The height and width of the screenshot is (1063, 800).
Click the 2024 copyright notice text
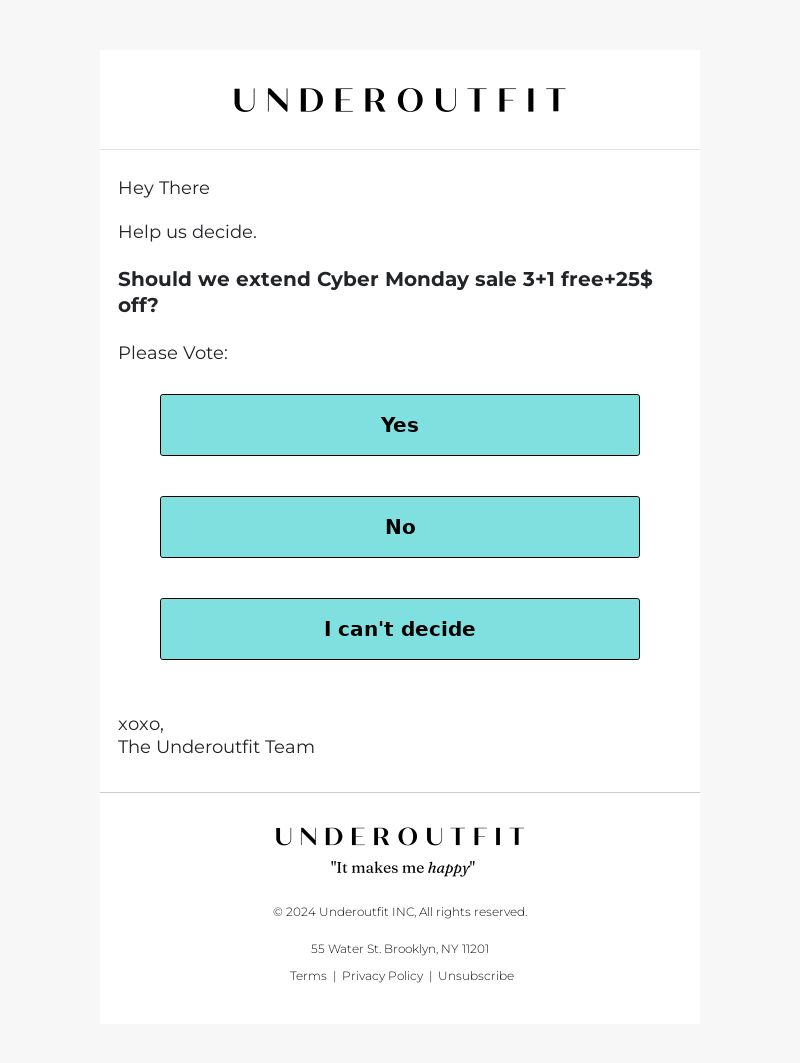400,912
